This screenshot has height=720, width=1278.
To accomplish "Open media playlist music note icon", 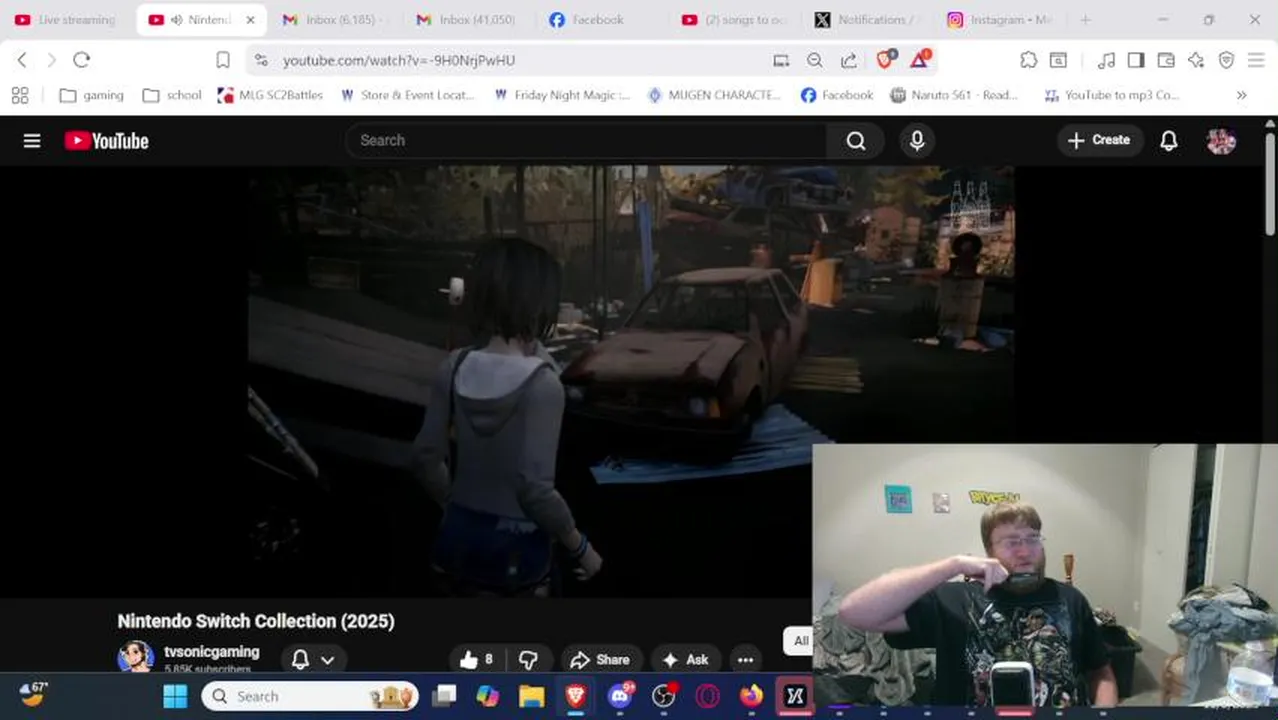I will pyautogui.click(x=1106, y=60).
